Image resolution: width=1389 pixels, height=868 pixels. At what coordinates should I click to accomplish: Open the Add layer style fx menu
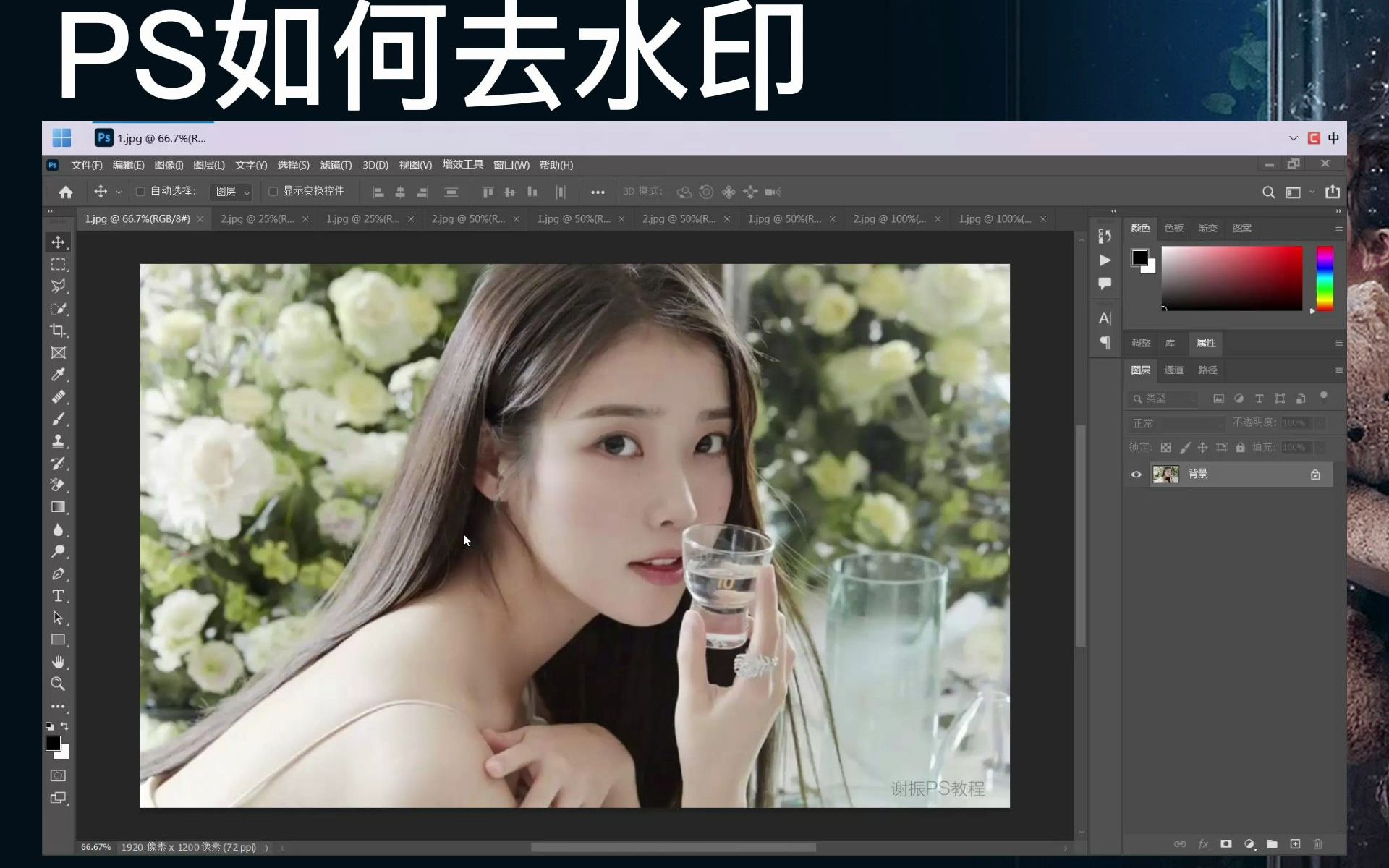pos(1203,843)
